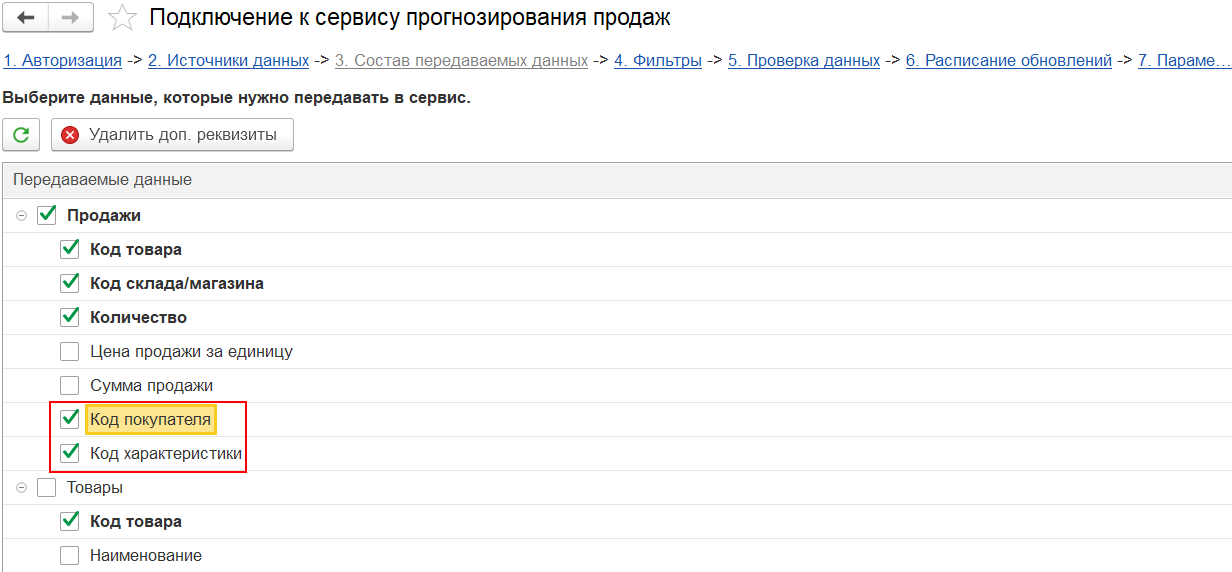Uncheck the 'Продажи' group checkbox

46,215
